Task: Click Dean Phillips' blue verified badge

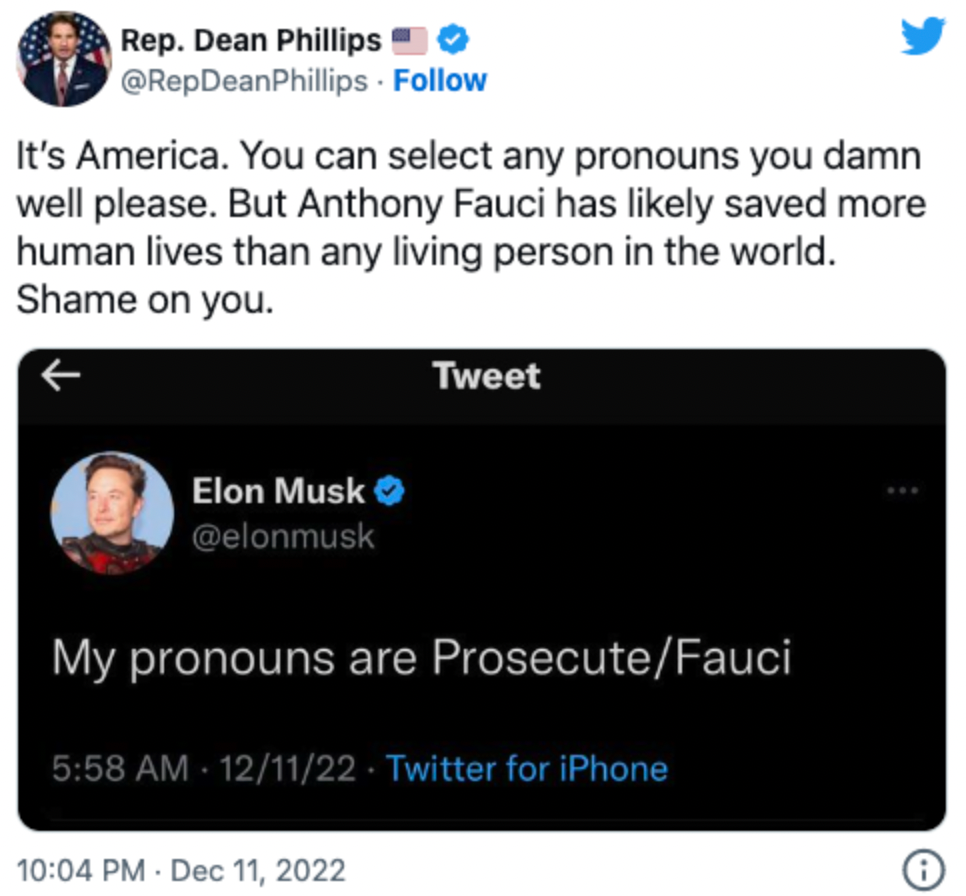Action: [453, 40]
